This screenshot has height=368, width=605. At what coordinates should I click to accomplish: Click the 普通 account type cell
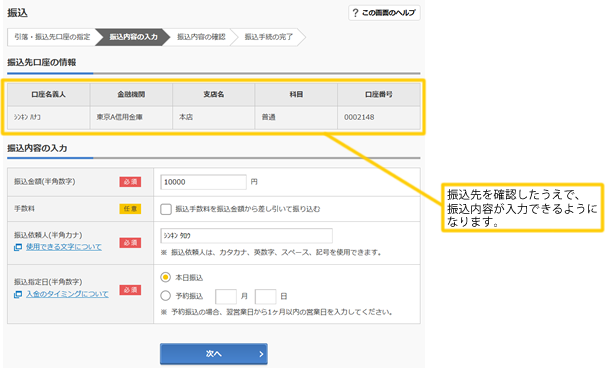pyautogui.click(x=296, y=117)
